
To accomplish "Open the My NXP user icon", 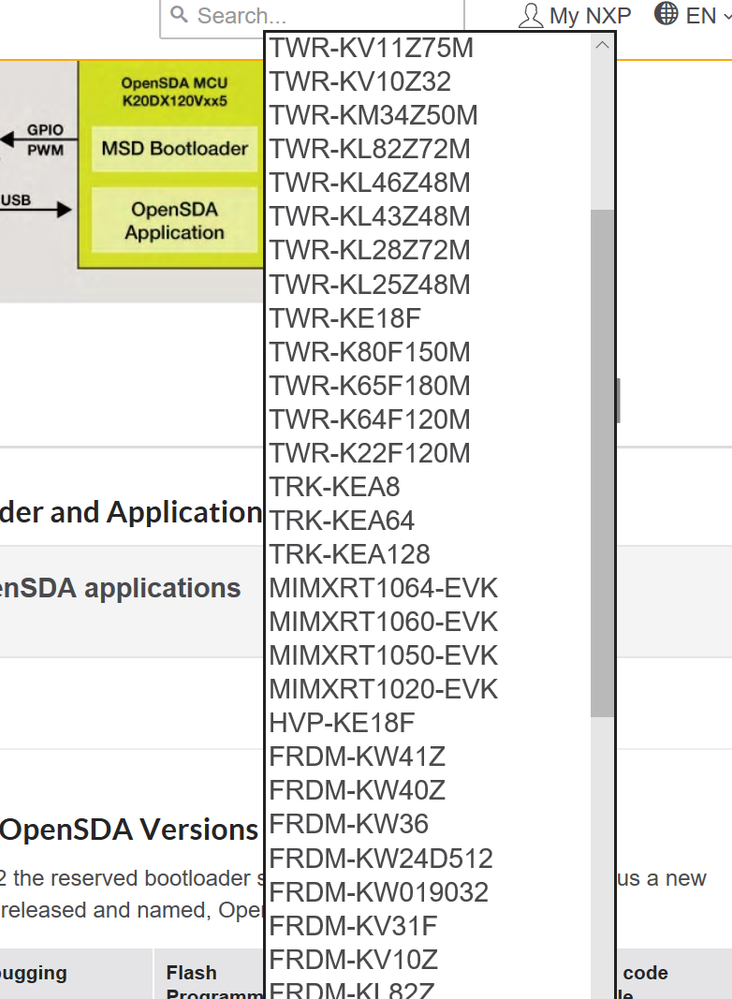I will tap(531, 15).
